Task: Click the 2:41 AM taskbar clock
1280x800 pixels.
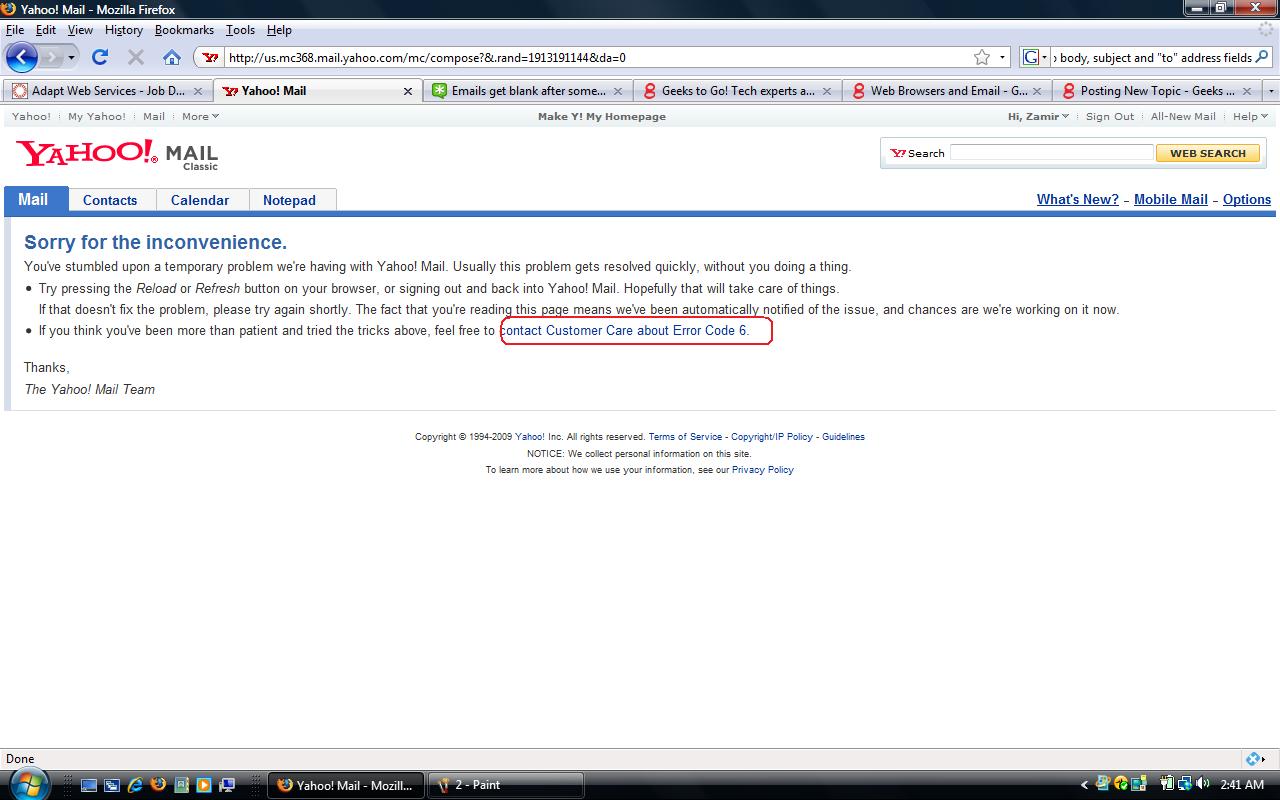Action: (1242, 785)
